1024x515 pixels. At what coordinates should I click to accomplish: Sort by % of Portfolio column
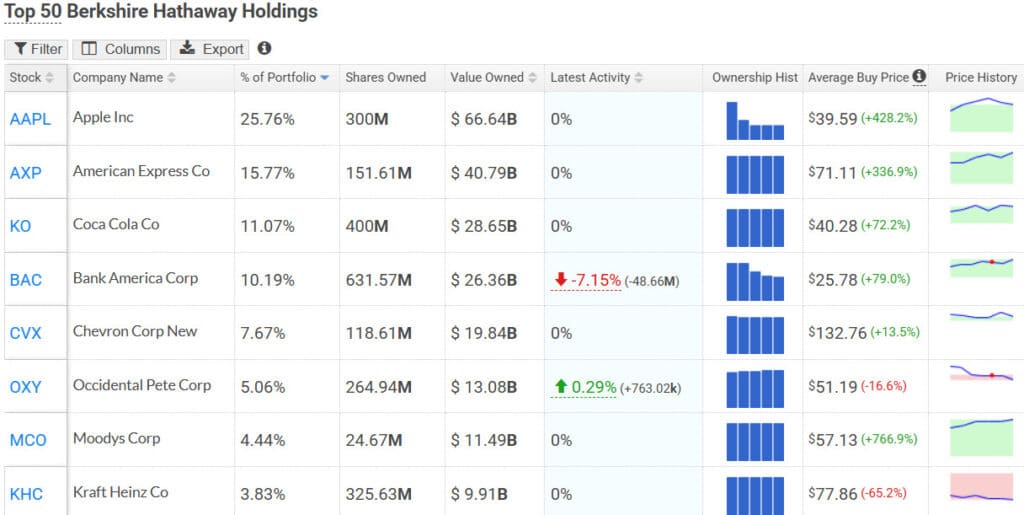(x=284, y=78)
